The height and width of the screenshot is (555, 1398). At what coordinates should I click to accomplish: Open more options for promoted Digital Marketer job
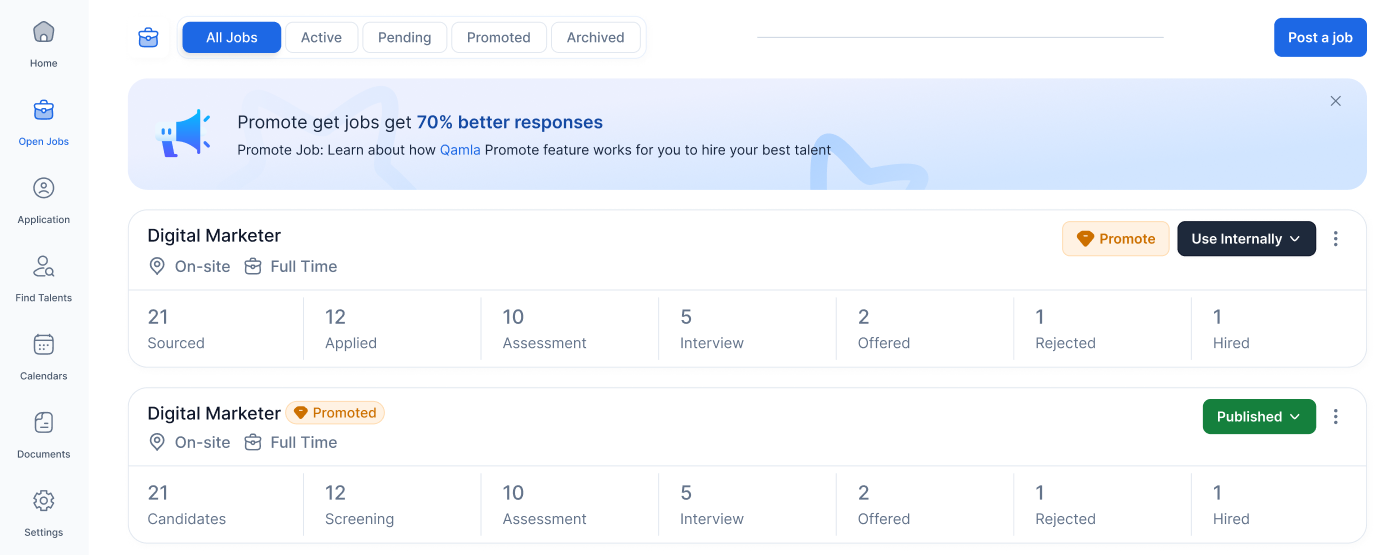click(x=1335, y=417)
